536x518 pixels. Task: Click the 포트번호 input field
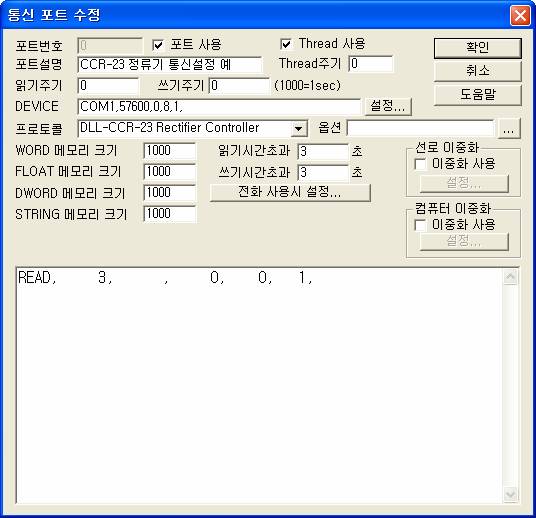[x=110, y=45]
